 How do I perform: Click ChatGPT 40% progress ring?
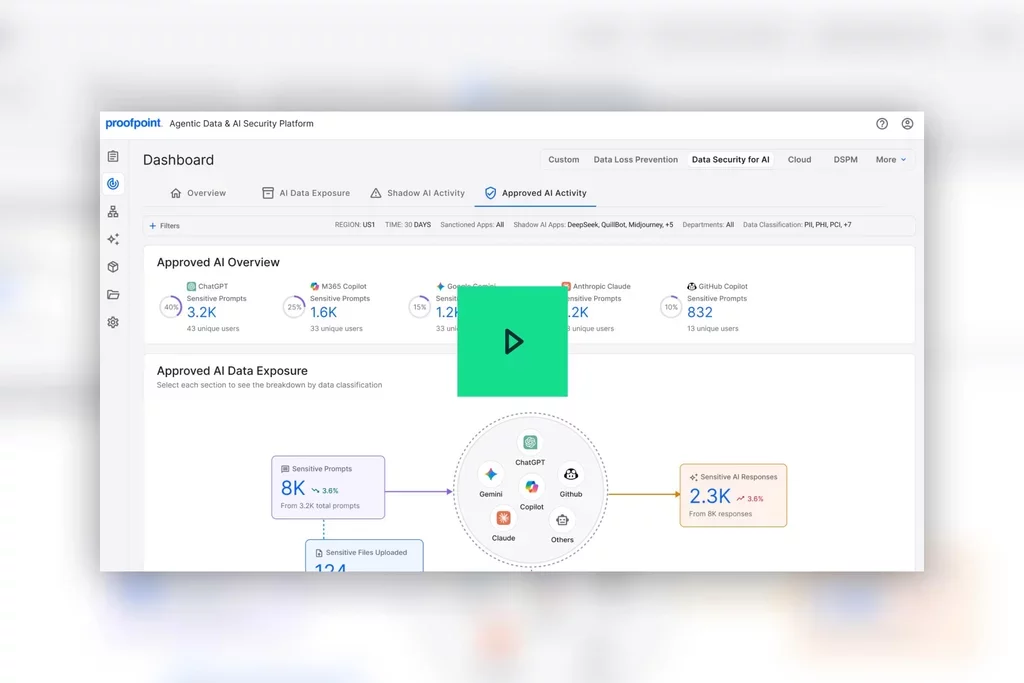170,307
